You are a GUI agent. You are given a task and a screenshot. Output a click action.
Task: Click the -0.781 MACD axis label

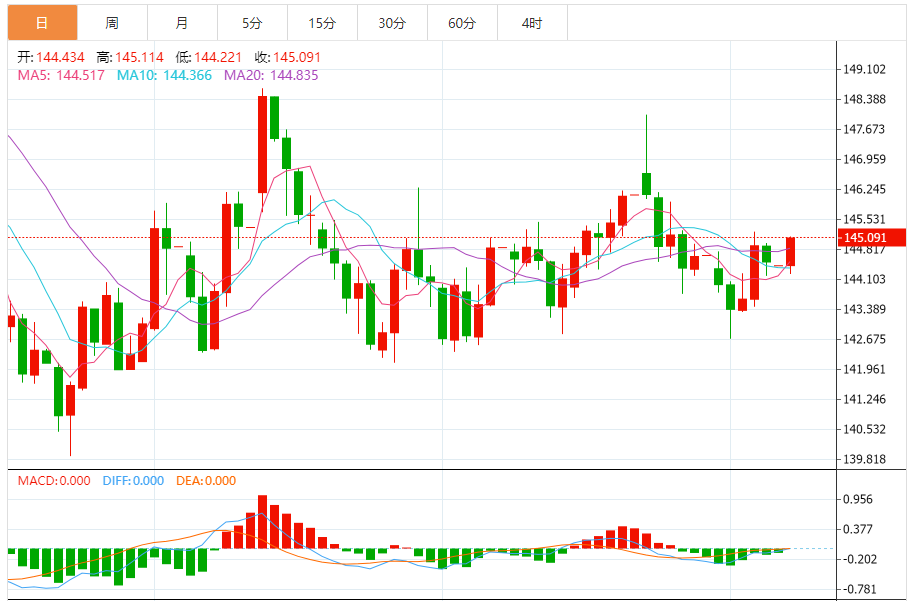[x=858, y=589]
